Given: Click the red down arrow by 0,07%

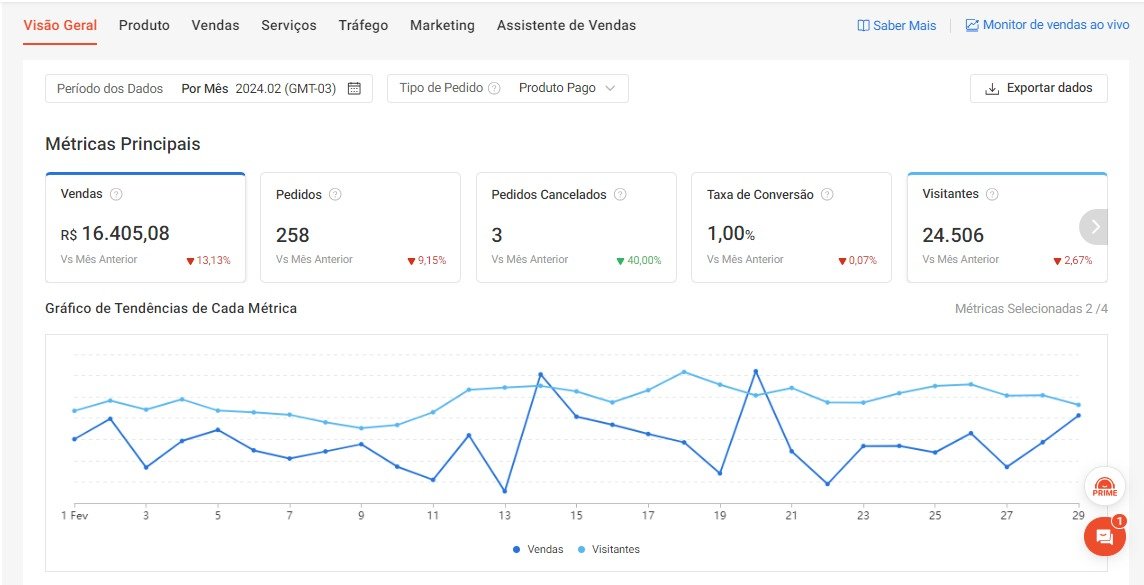Looking at the screenshot, I should coord(842,261).
